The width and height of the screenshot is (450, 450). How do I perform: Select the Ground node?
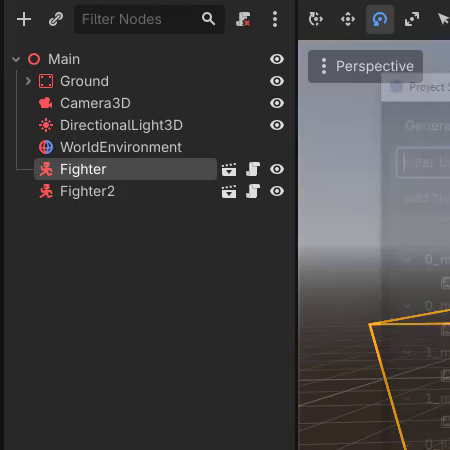click(x=84, y=81)
